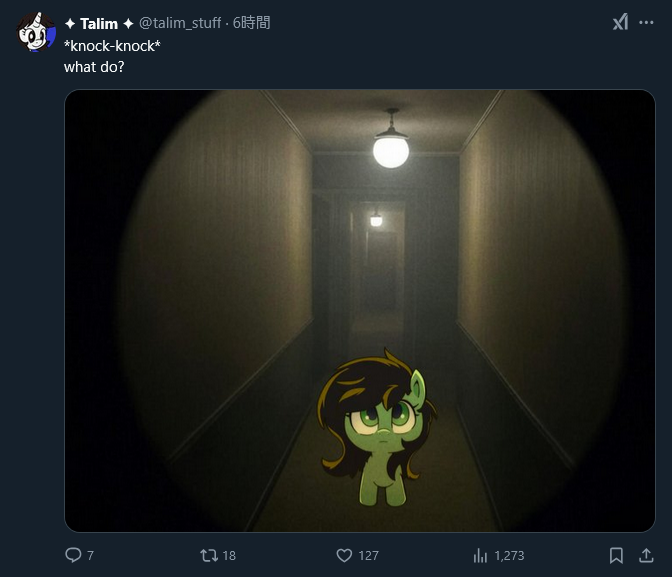This screenshot has height=577, width=672.
Task: Click the like count 127
Action: point(368,556)
